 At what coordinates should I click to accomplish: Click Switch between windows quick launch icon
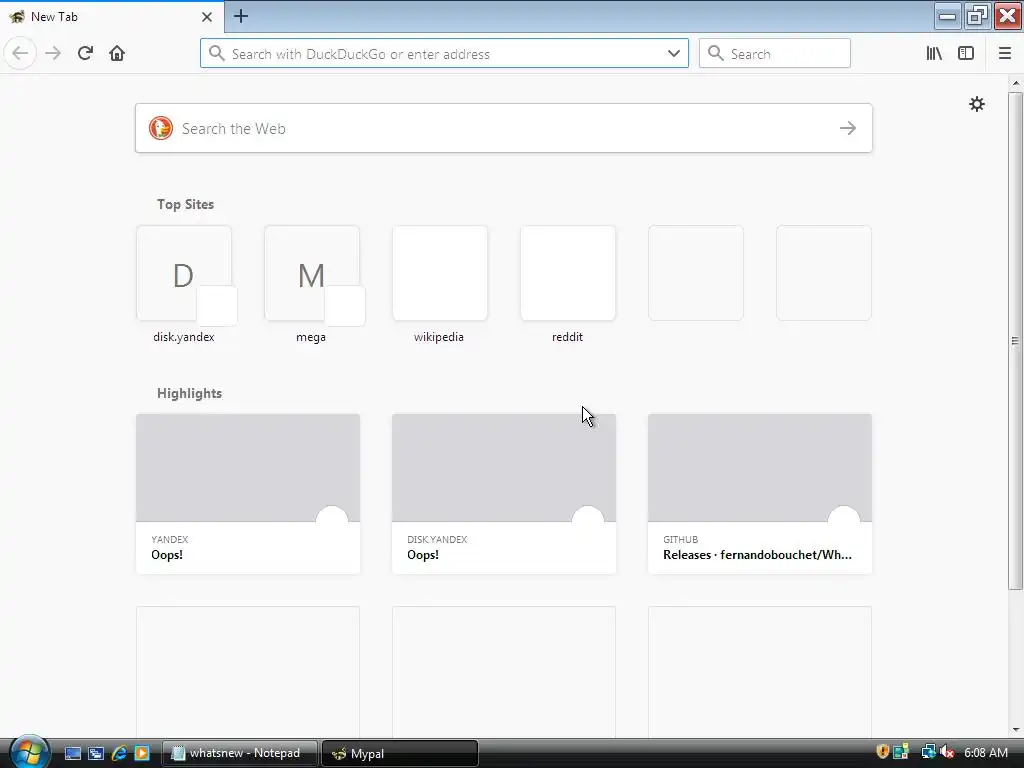pyautogui.click(x=96, y=753)
